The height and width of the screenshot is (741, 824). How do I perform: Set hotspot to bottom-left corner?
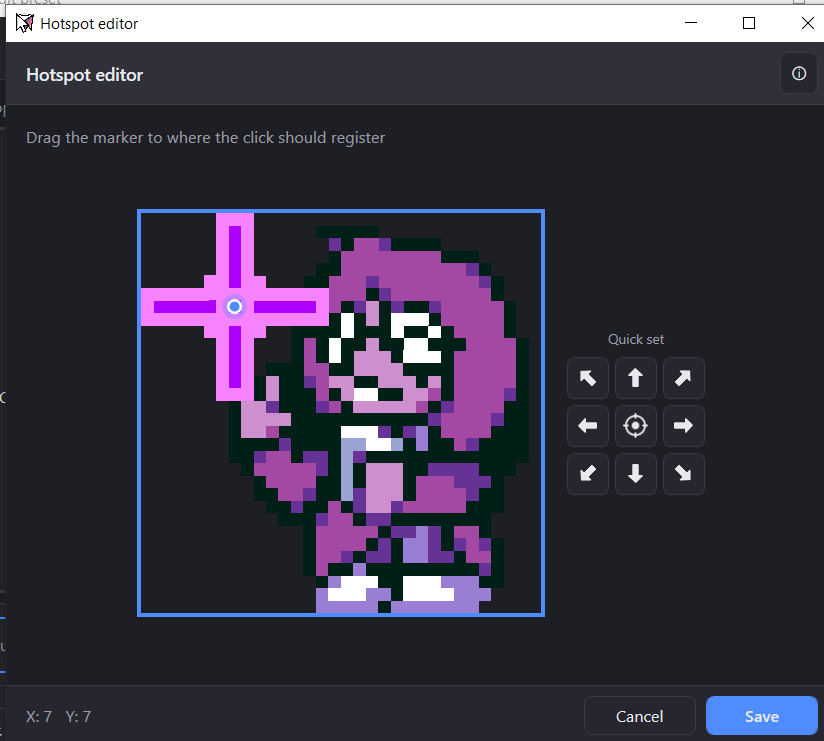tap(588, 474)
